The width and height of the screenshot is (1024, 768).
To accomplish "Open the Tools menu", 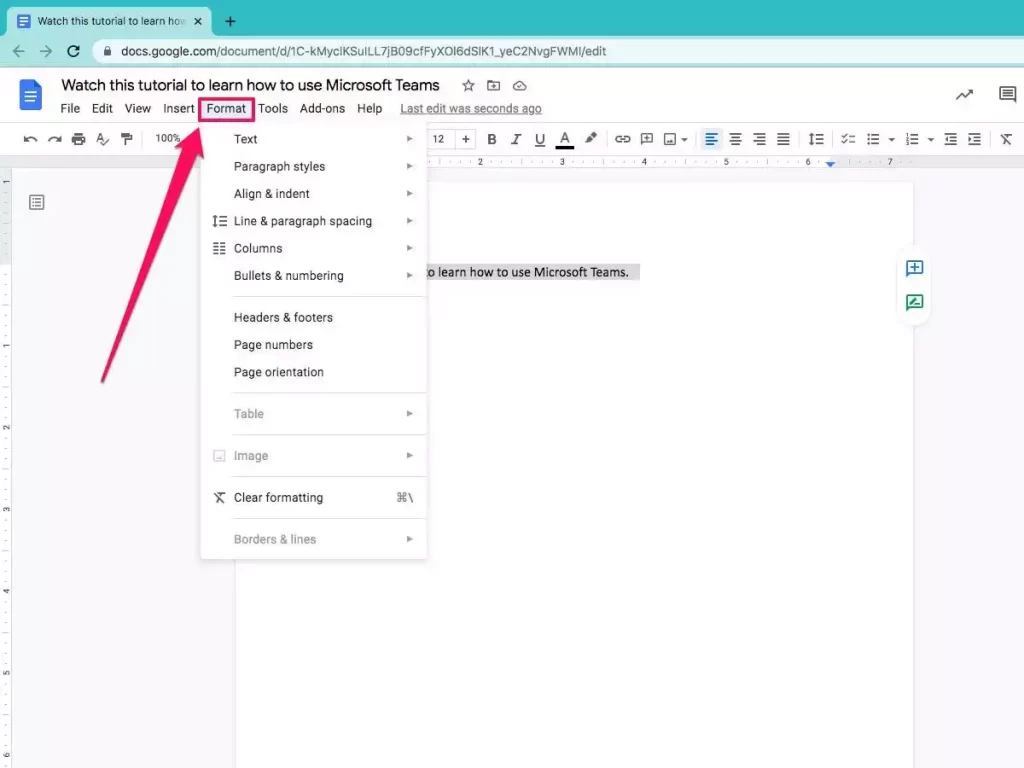I will click(273, 108).
